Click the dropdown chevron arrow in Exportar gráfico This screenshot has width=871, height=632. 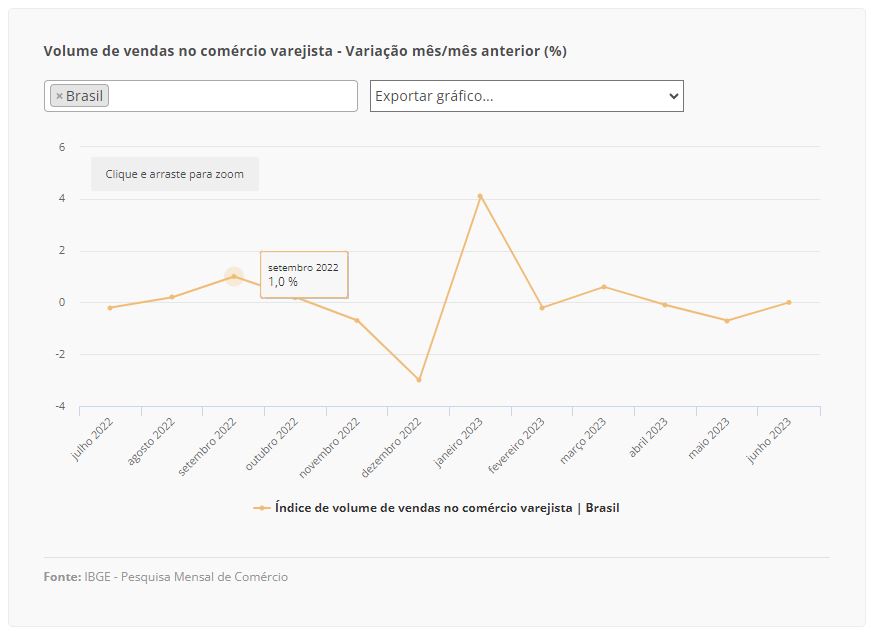(673, 96)
